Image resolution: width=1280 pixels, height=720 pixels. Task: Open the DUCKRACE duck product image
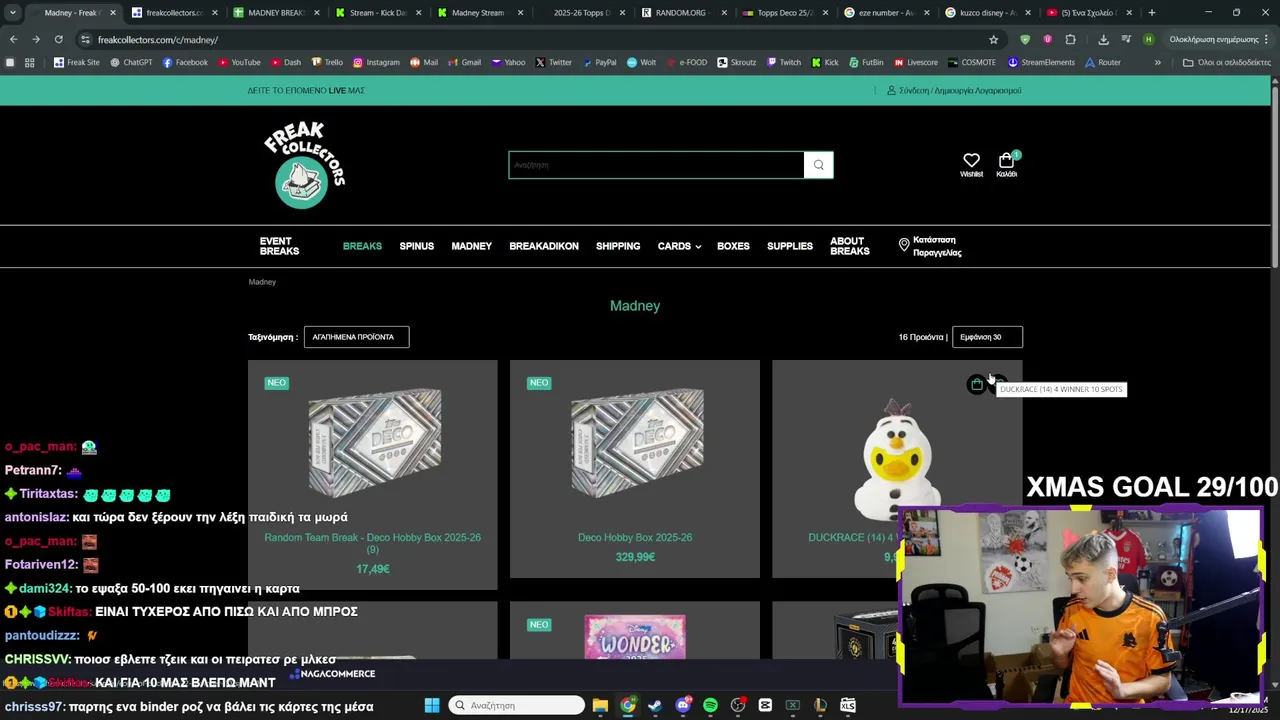coord(897,460)
